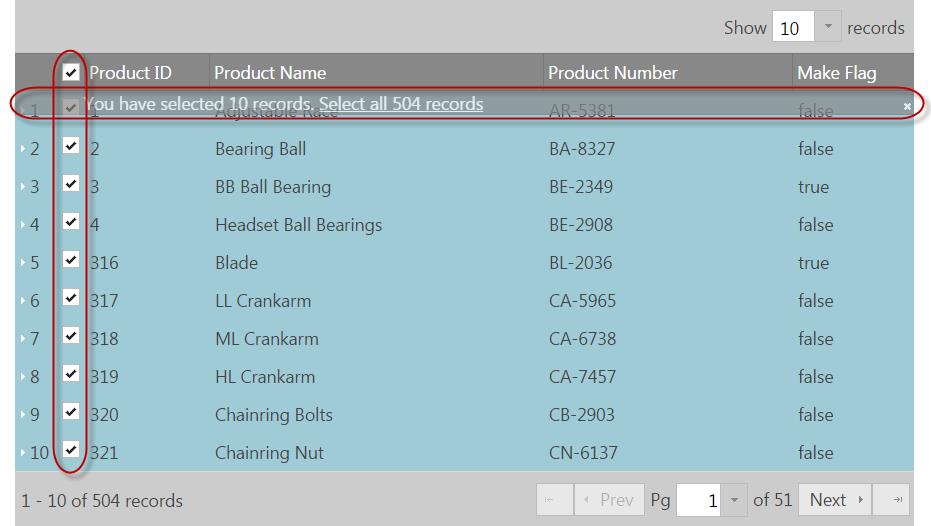Close the selection notification banner

pos(907,106)
